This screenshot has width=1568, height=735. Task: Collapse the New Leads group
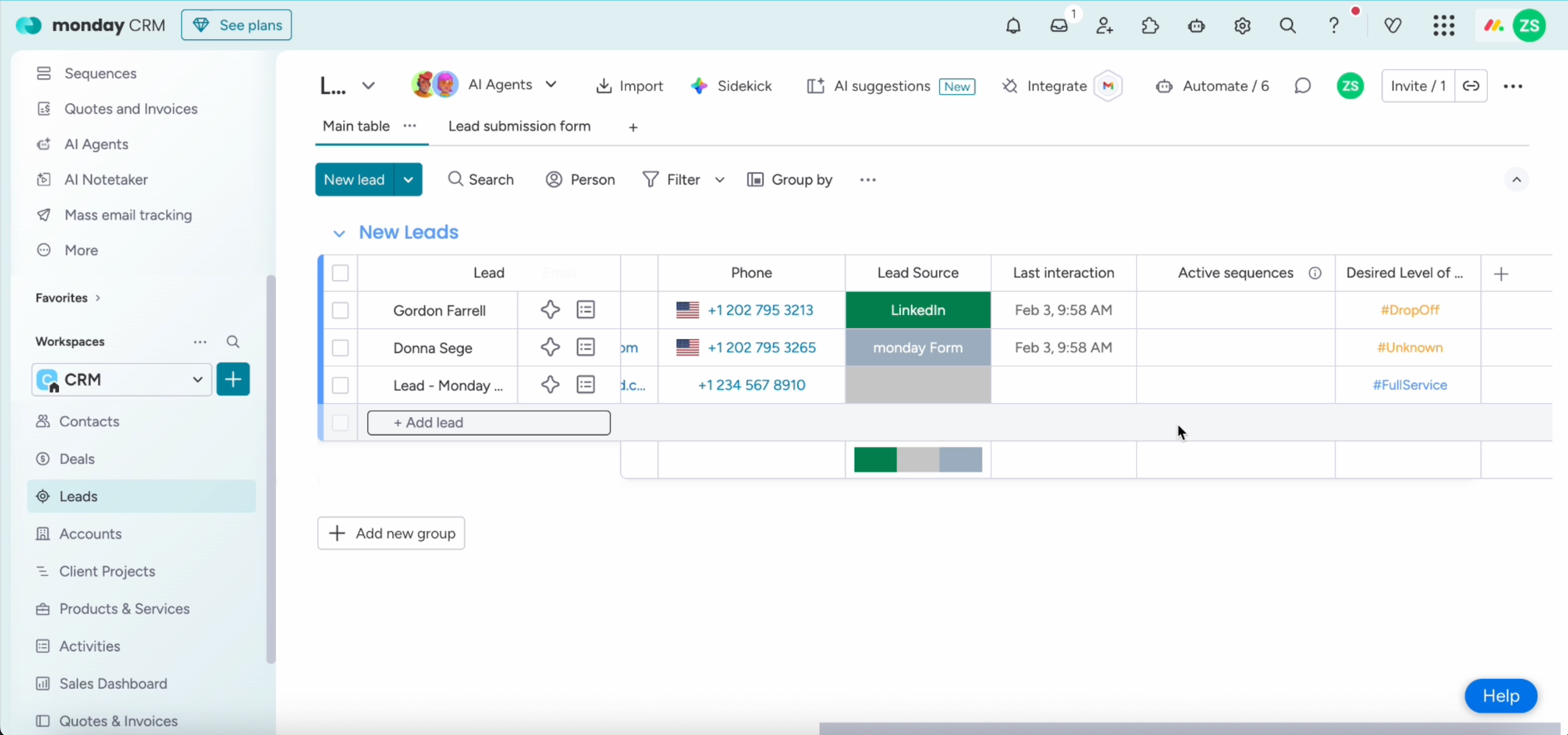pyautogui.click(x=339, y=233)
